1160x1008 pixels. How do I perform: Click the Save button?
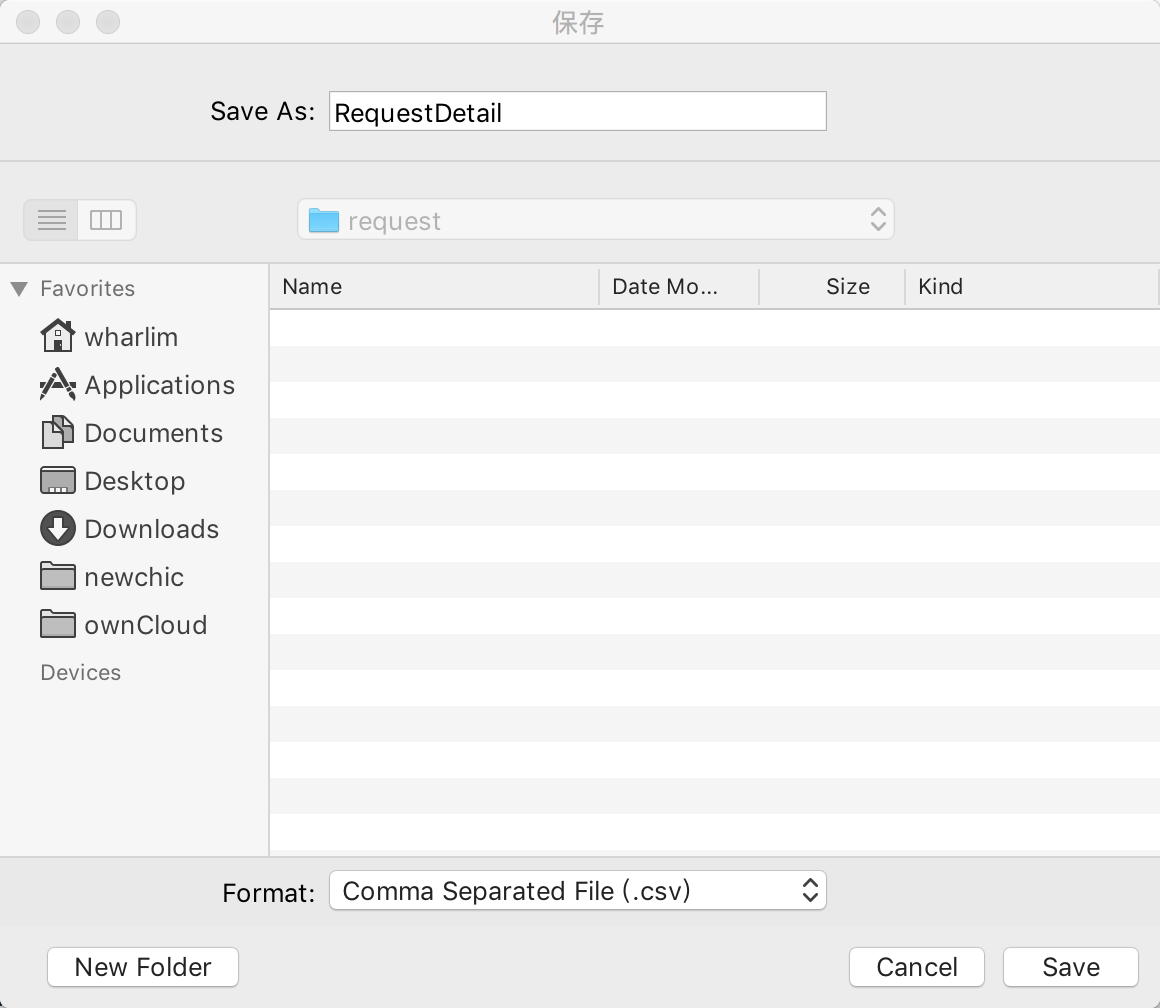(x=1070, y=967)
